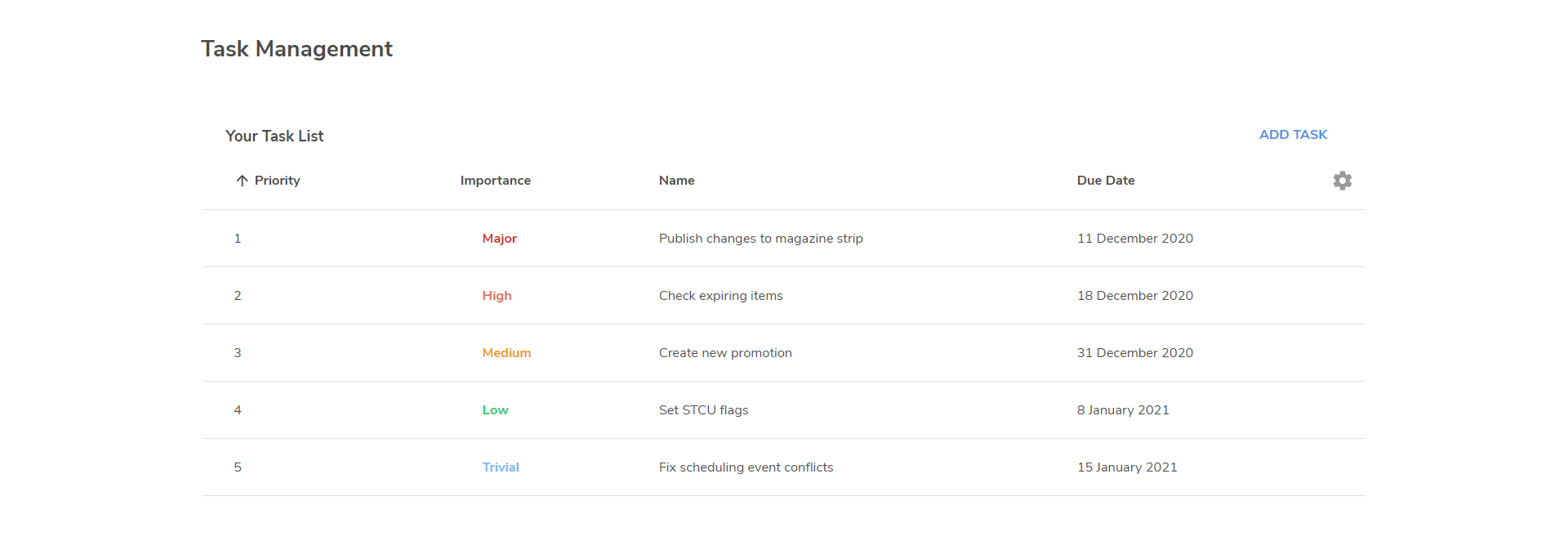The height and width of the screenshot is (550, 1568).
Task: Select the Create new promotion task
Action: click(725, 353)
